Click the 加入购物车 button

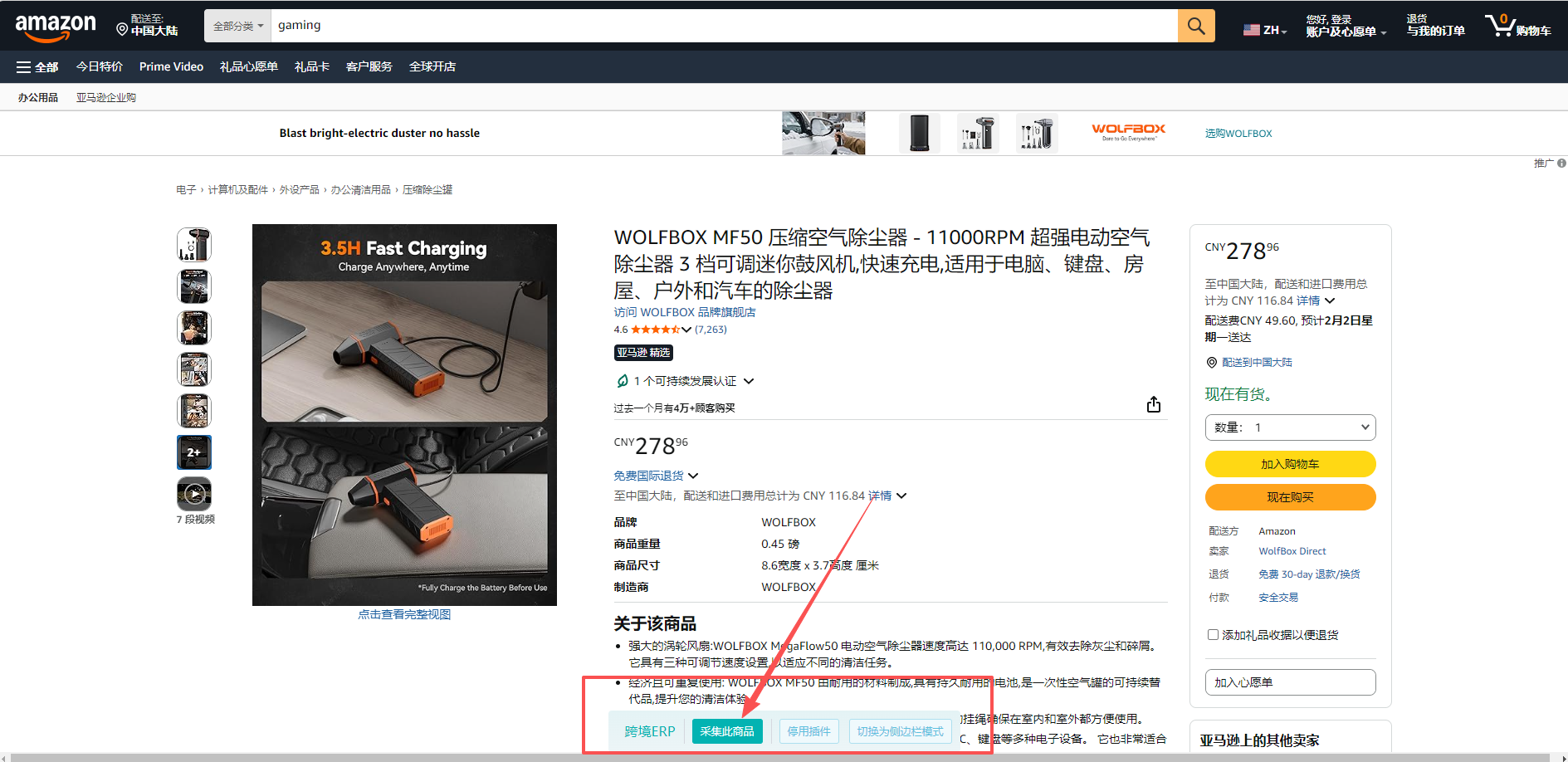tap(1290, 464)
